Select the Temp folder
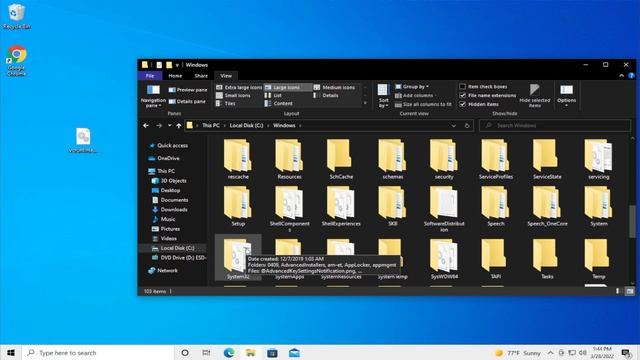This screenshot has height=360, width=640. (x=599, y=259)
